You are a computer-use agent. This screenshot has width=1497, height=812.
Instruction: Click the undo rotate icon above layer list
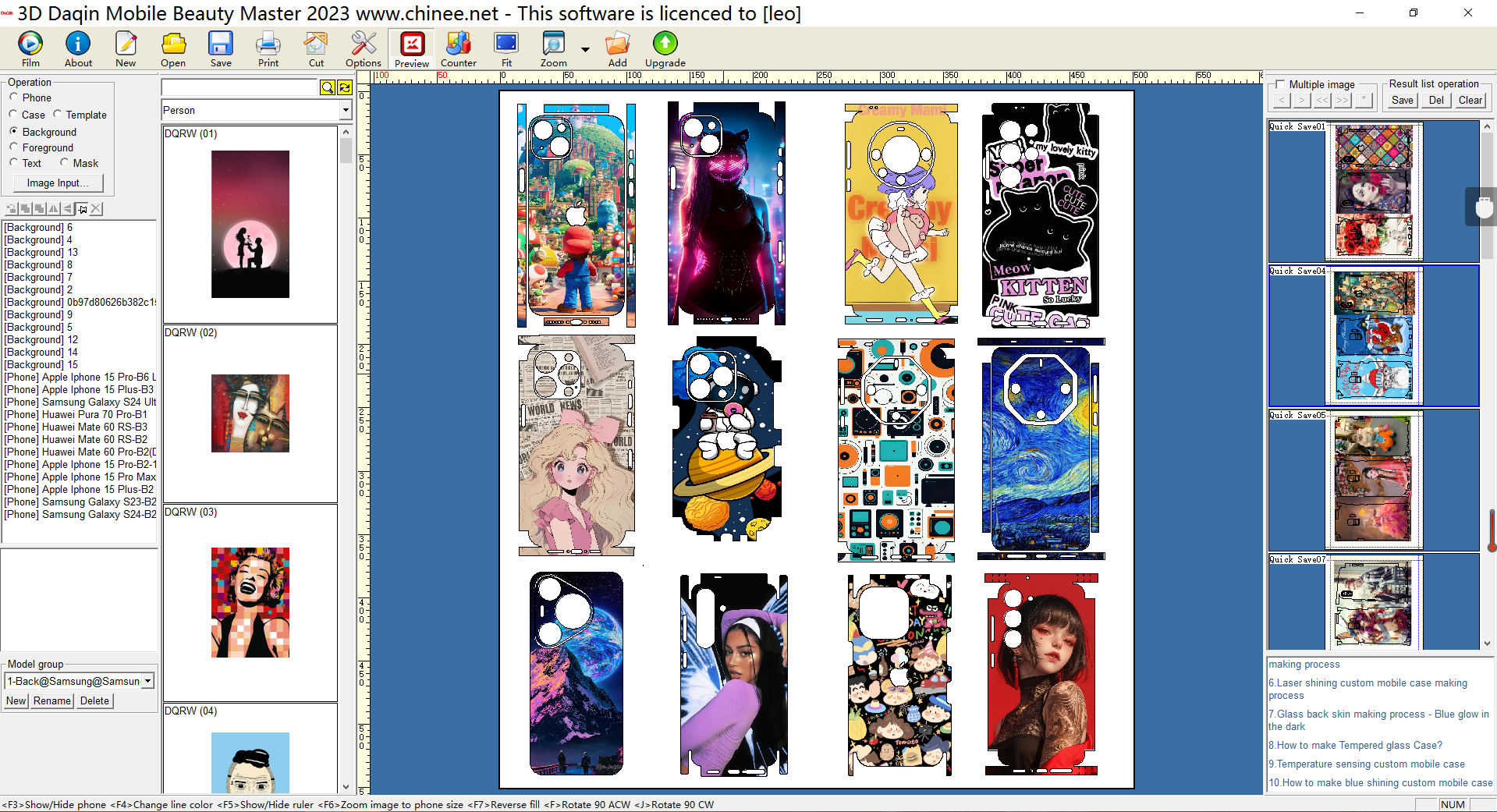[x=12, y=208]
